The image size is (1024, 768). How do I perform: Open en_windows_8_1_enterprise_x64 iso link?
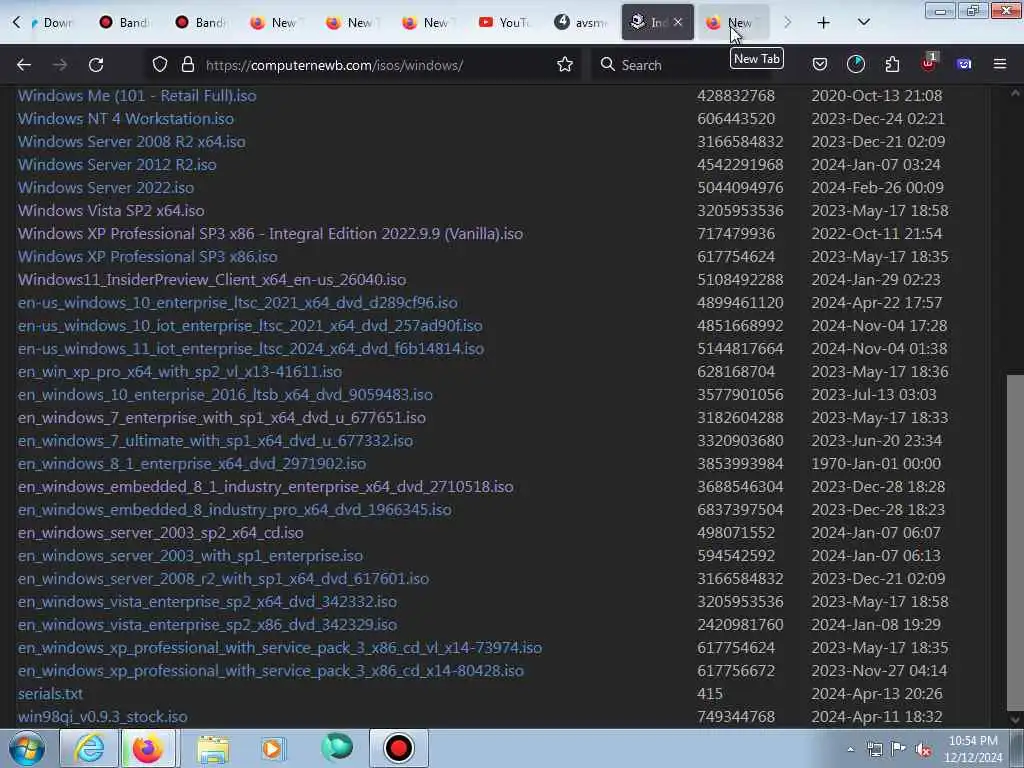coord(192,463)
